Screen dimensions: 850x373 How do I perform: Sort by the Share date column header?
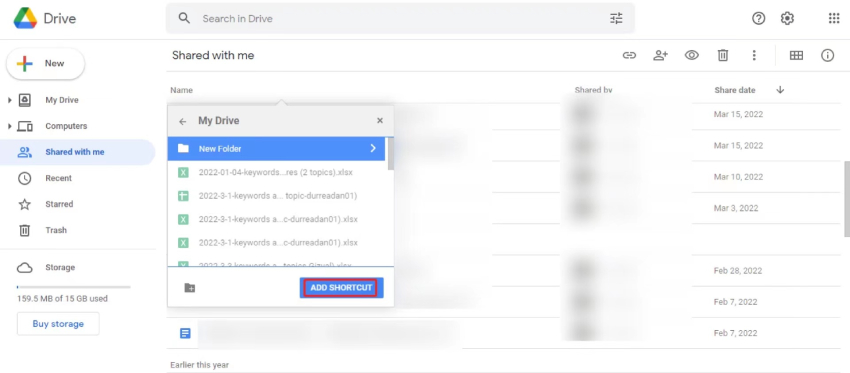click(735, 90)
